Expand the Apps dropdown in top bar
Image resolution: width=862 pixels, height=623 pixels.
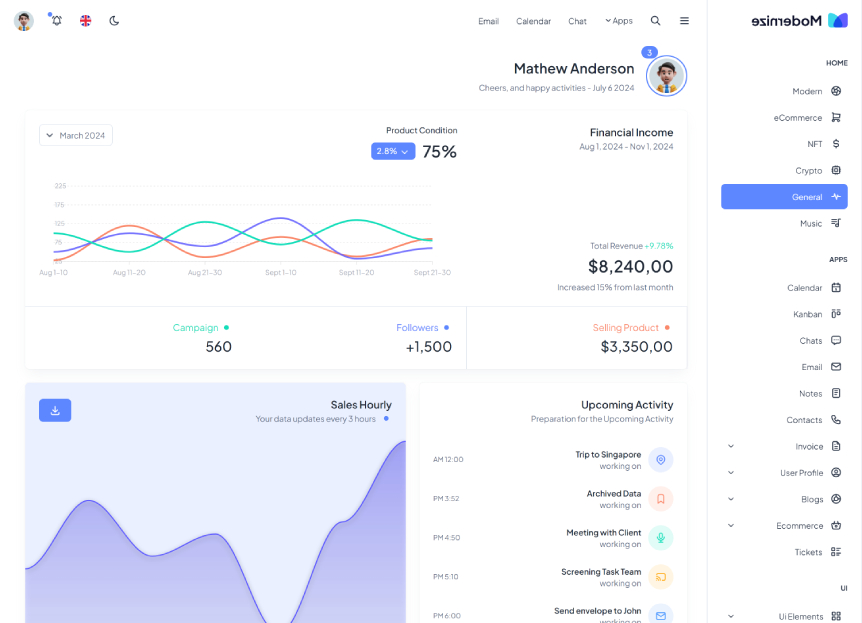click(618, 21)
